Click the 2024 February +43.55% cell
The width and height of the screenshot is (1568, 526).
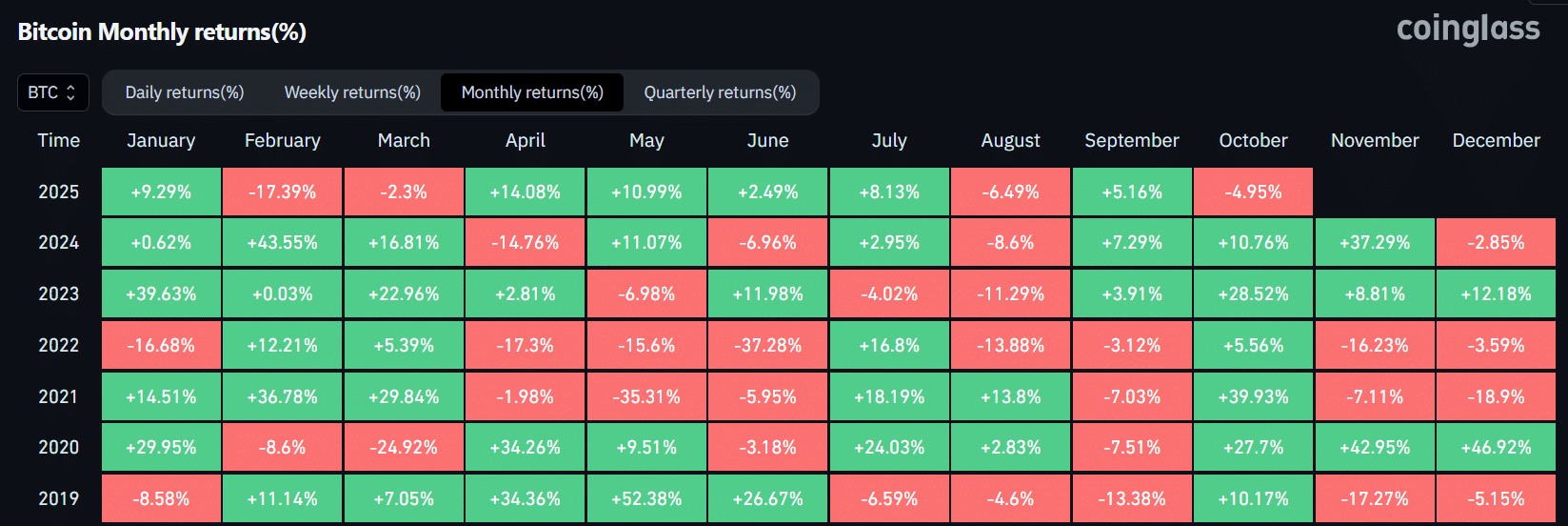[x=283, y=243]
